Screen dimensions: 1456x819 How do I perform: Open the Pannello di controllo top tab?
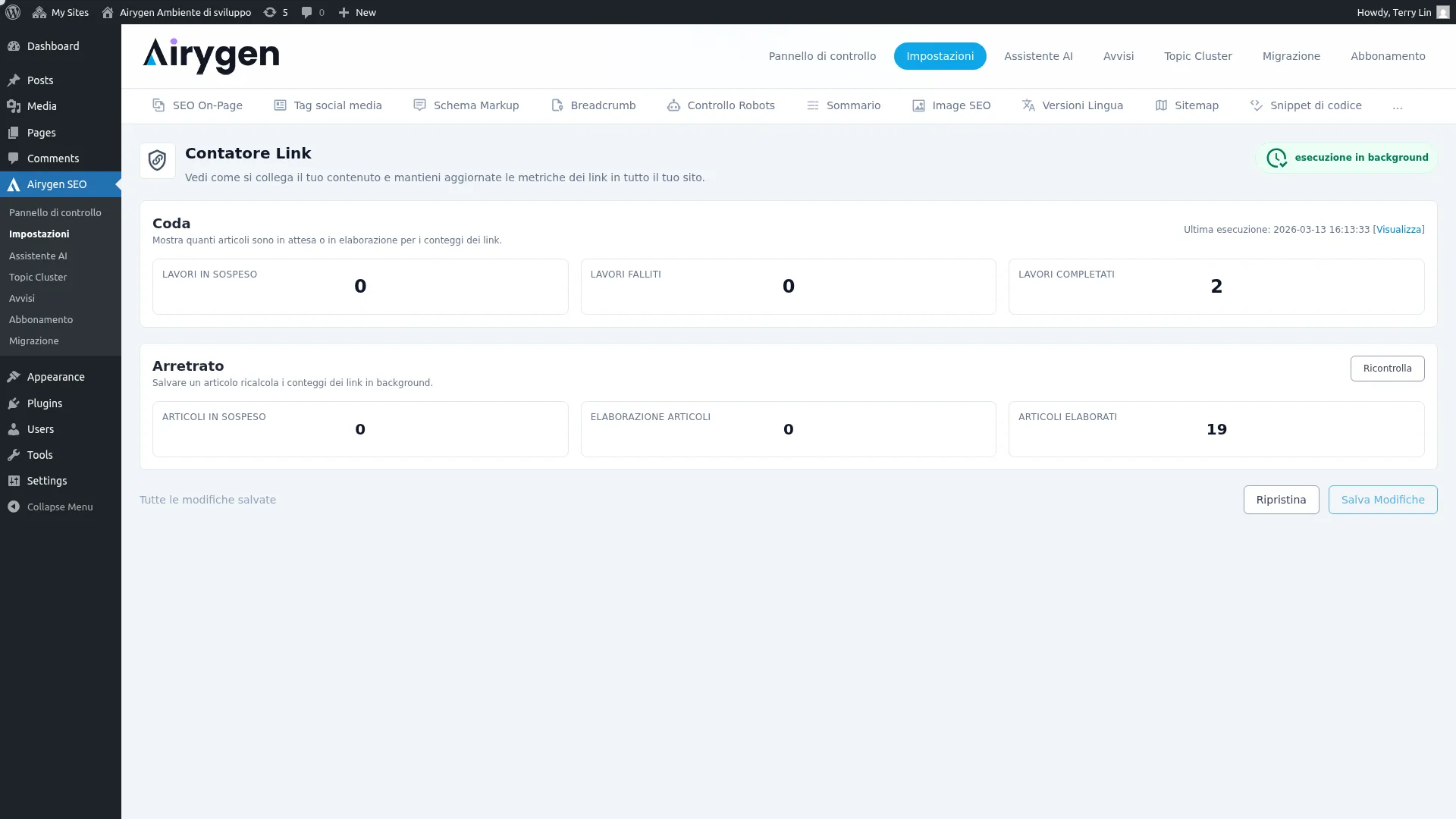tap(822, 56)
